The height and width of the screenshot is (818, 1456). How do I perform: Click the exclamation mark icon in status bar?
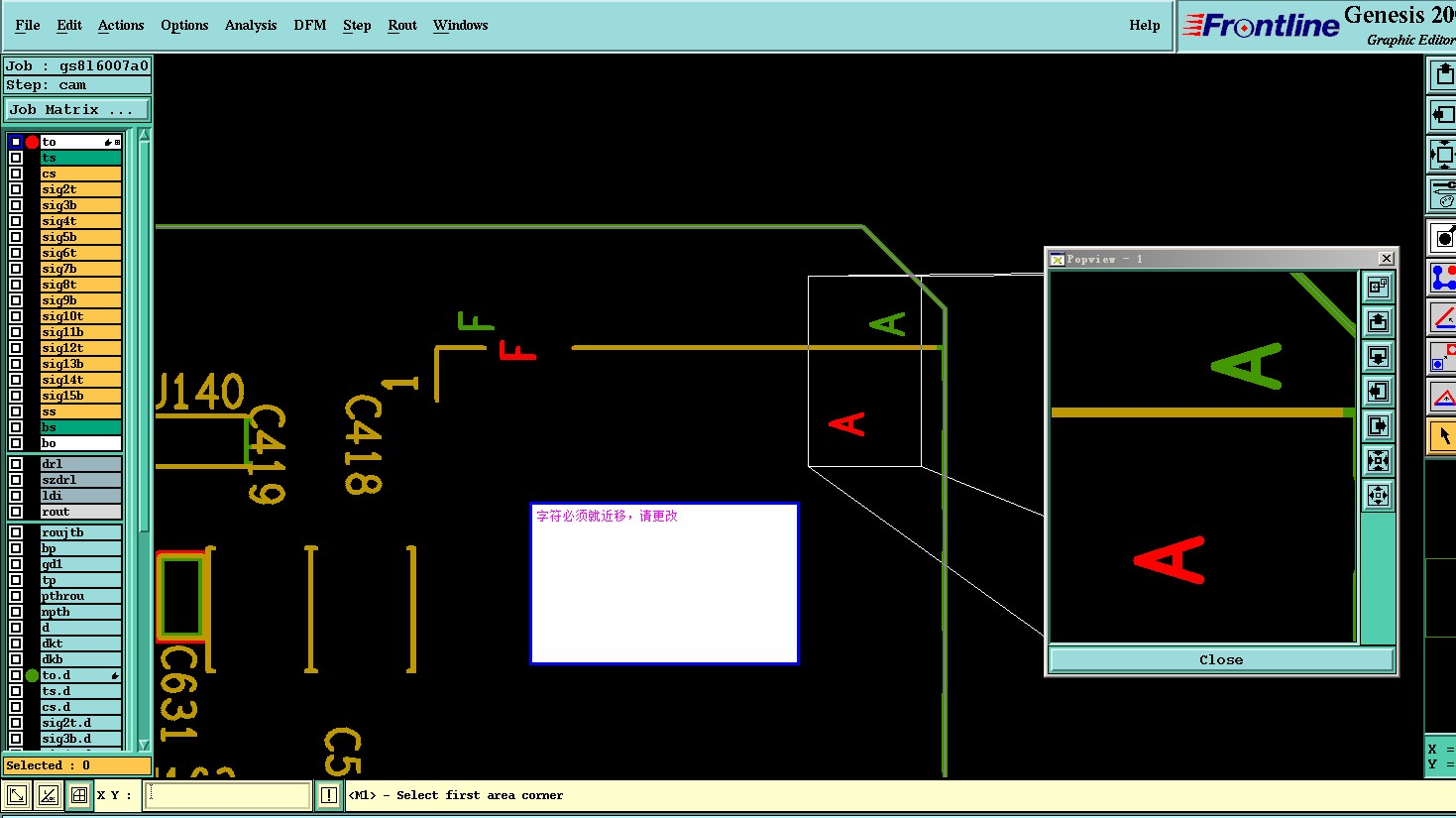[x=329, y=795]
